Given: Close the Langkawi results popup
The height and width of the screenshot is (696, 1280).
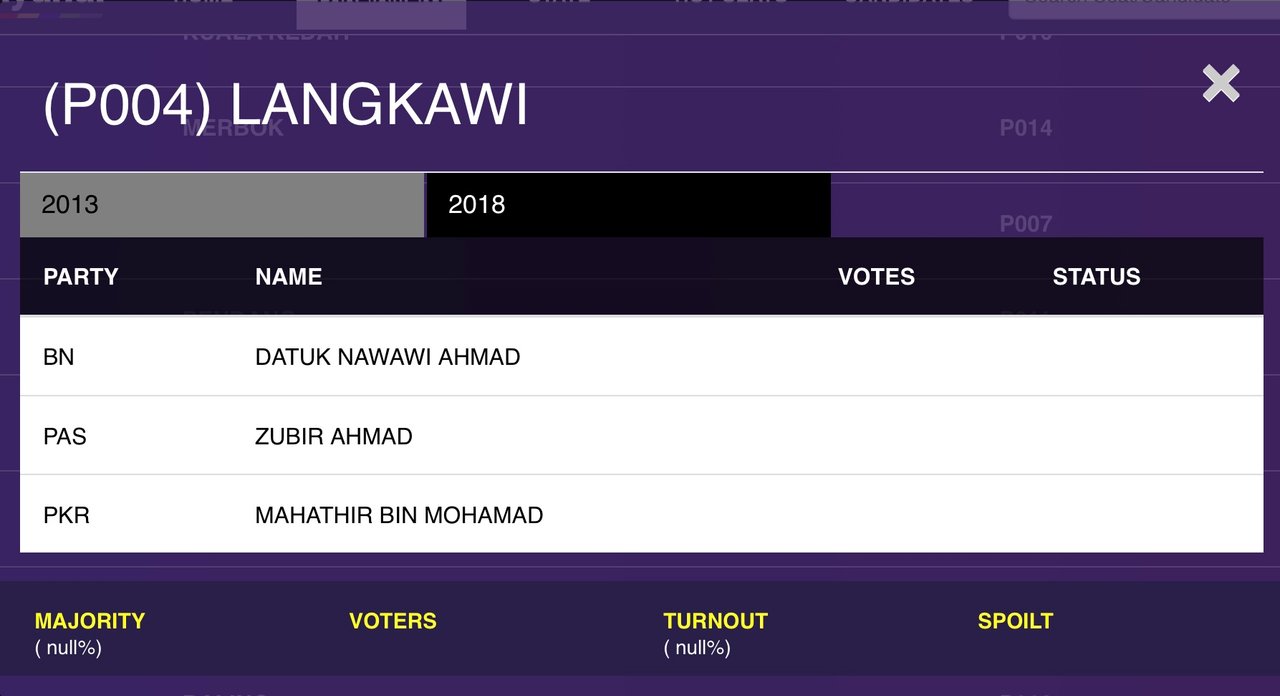Looking at the screenshot, I should [x=1221, y=84].
